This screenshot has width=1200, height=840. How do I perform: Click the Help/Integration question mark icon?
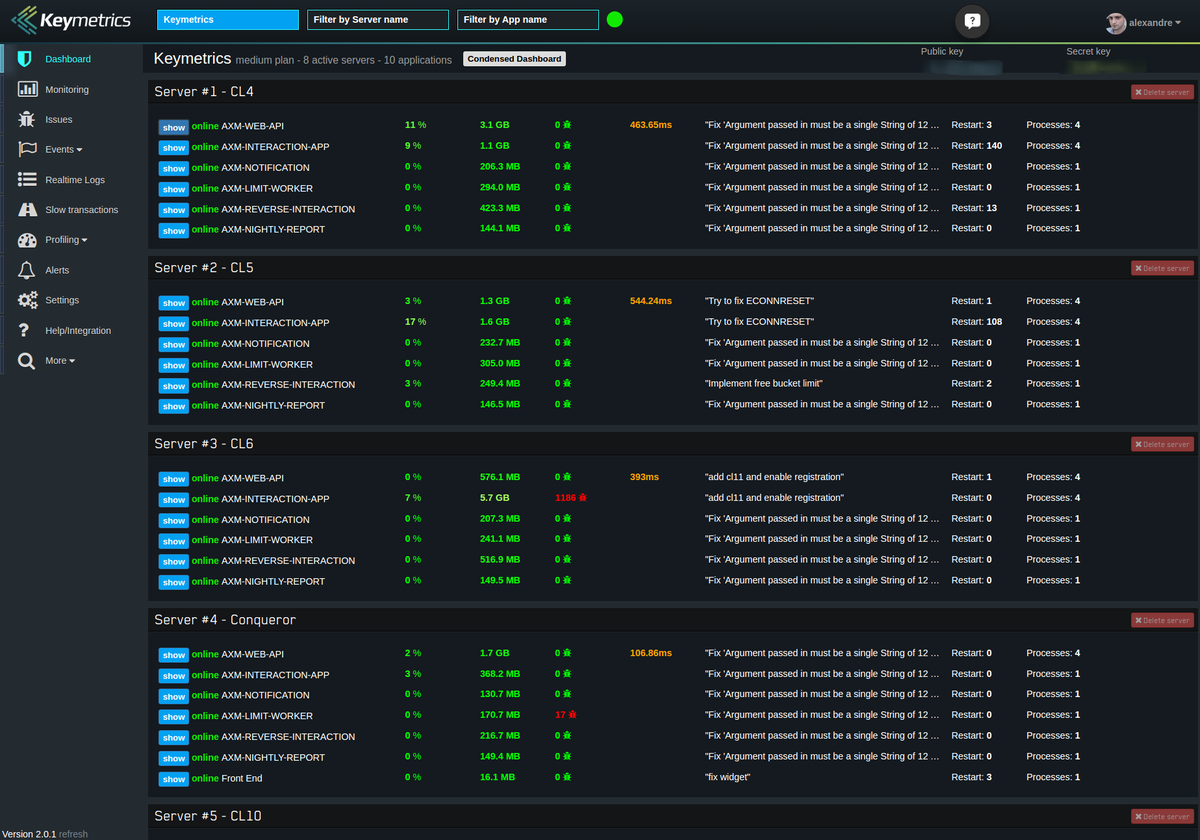click(24, 330)
